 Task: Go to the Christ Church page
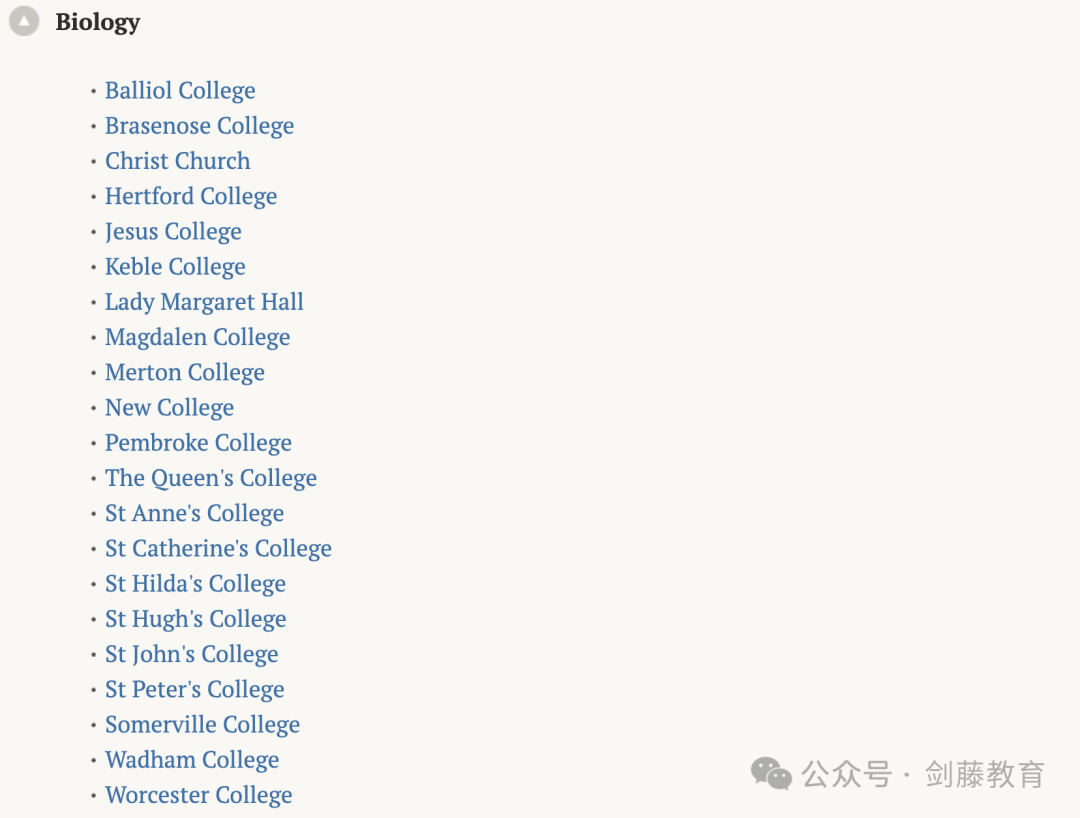178,161
